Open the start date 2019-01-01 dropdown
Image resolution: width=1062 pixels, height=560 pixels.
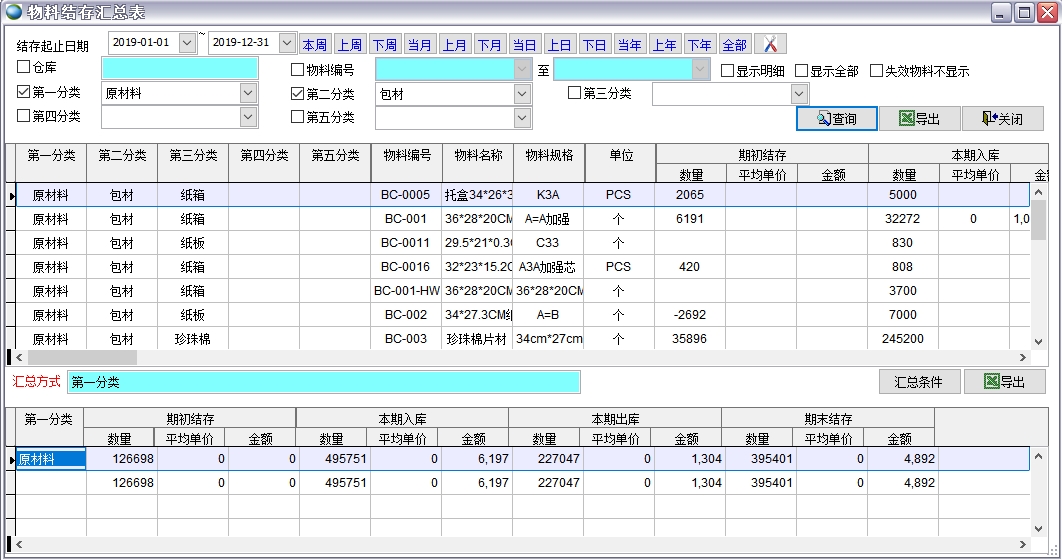(187, 43)
